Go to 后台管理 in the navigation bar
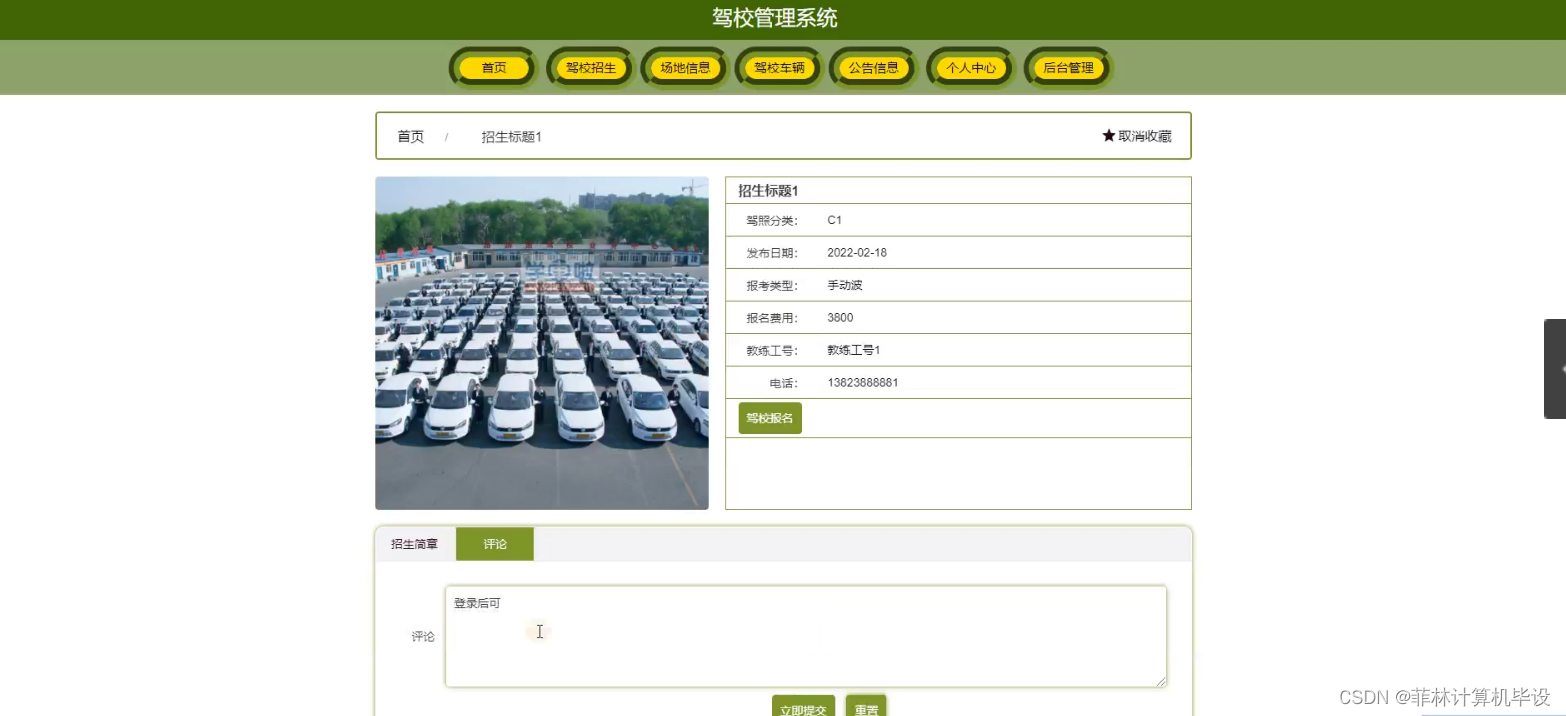The width and height of the screenshot is (1566, 716). point(1068,68)
